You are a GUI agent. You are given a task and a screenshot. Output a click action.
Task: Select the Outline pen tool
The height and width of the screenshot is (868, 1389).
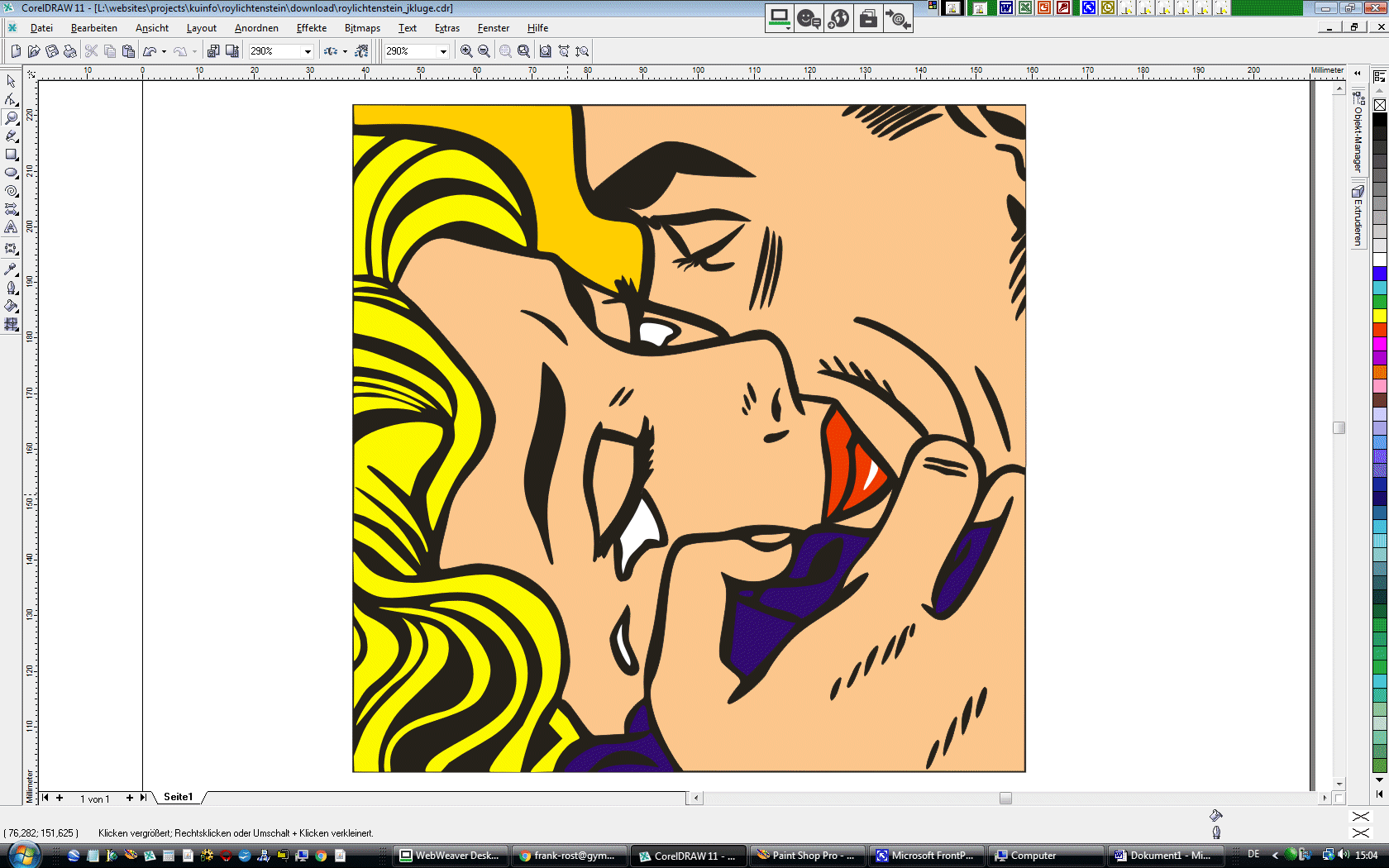(11, 288)
